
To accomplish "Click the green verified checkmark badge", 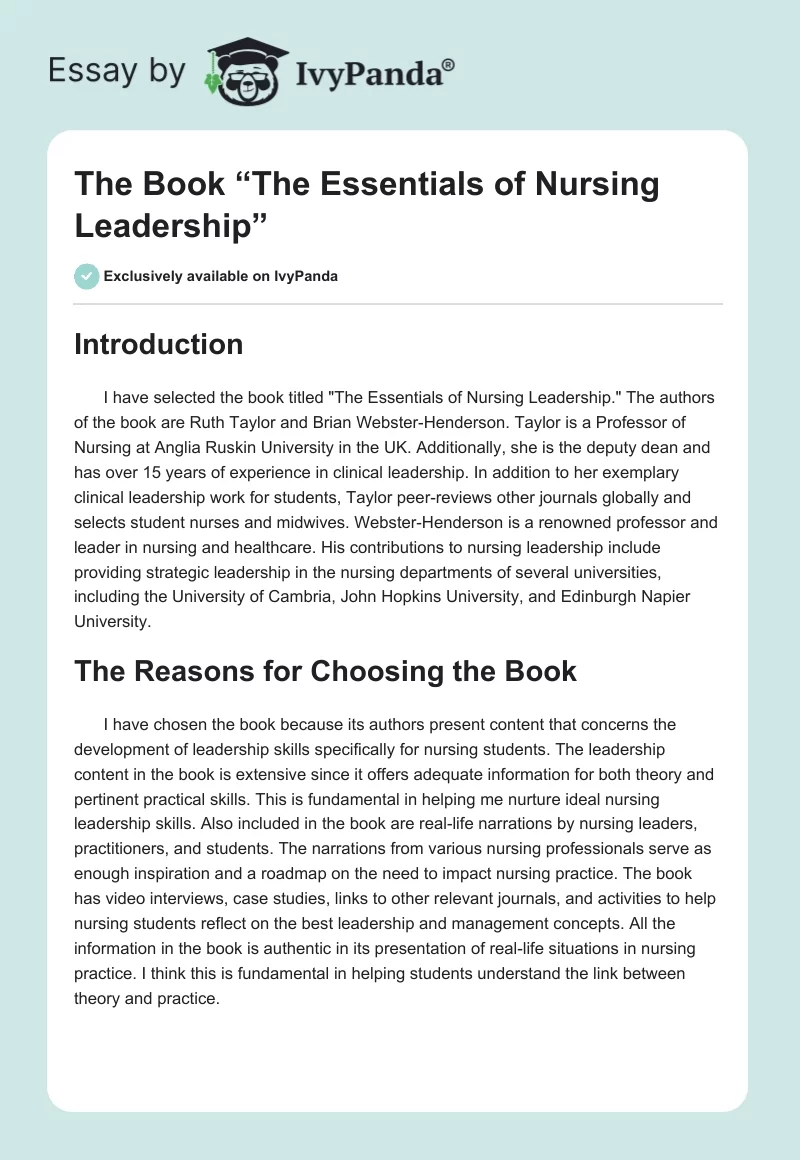I will 87,276.
